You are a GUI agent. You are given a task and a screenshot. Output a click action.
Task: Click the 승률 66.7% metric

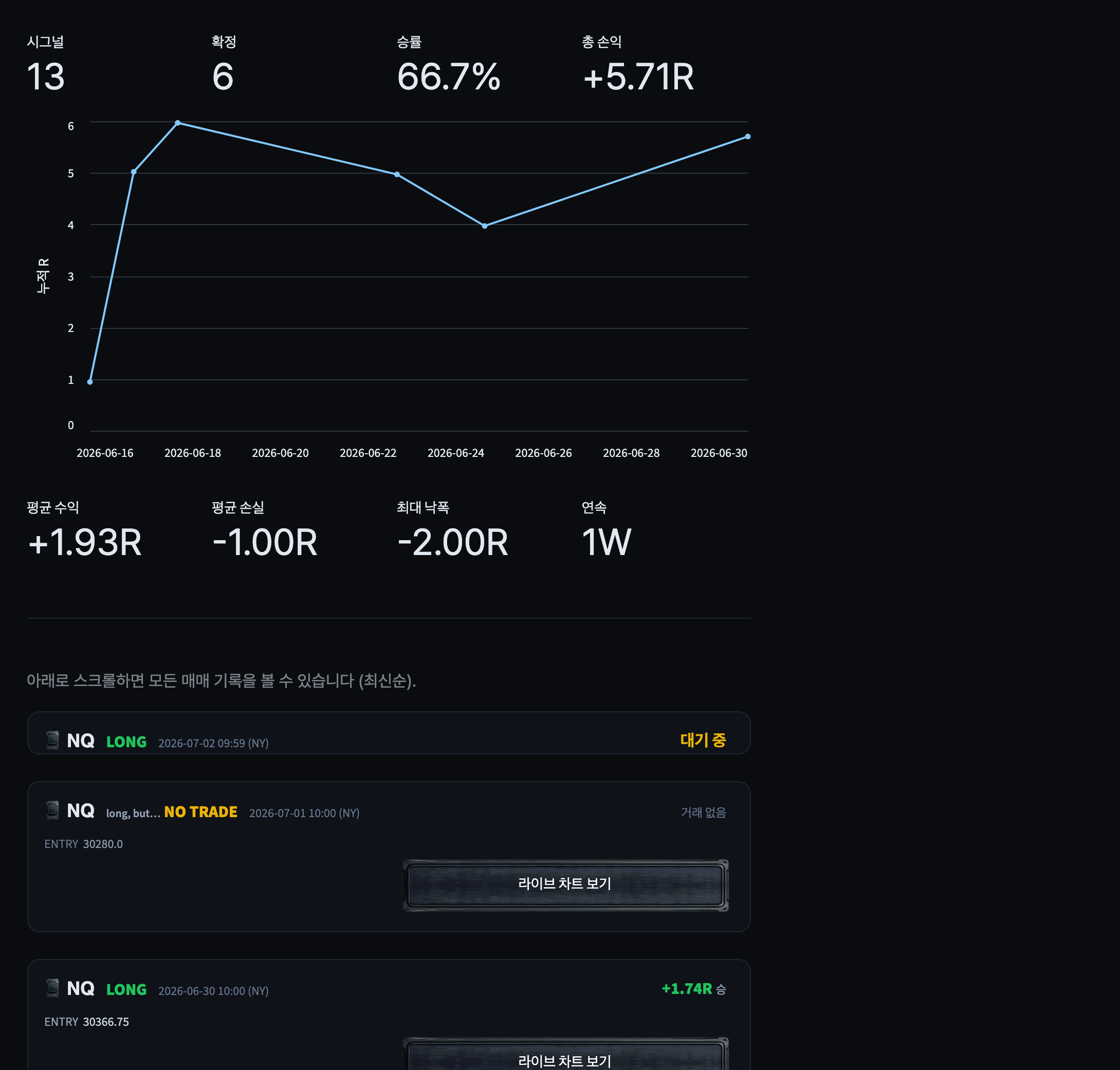(448, 64)
